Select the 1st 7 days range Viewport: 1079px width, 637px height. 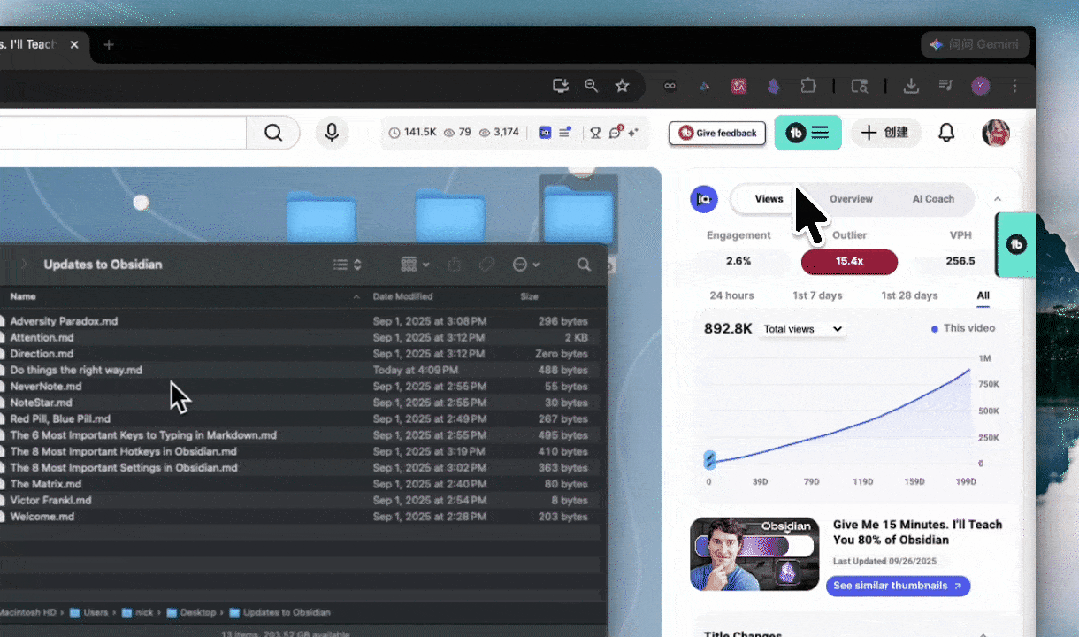tap(817, 295)
